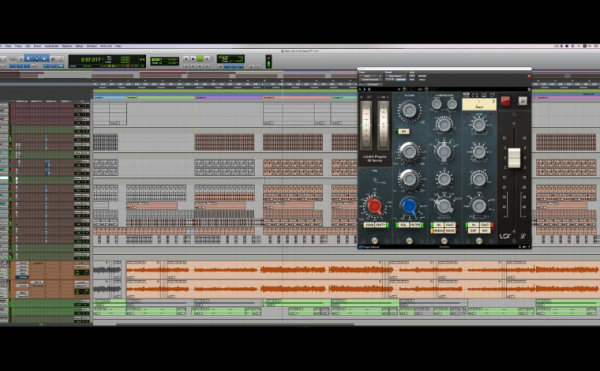This screenshot has width=600, height=371.
Task: Open the Window menu
Action: click(92, 46)
